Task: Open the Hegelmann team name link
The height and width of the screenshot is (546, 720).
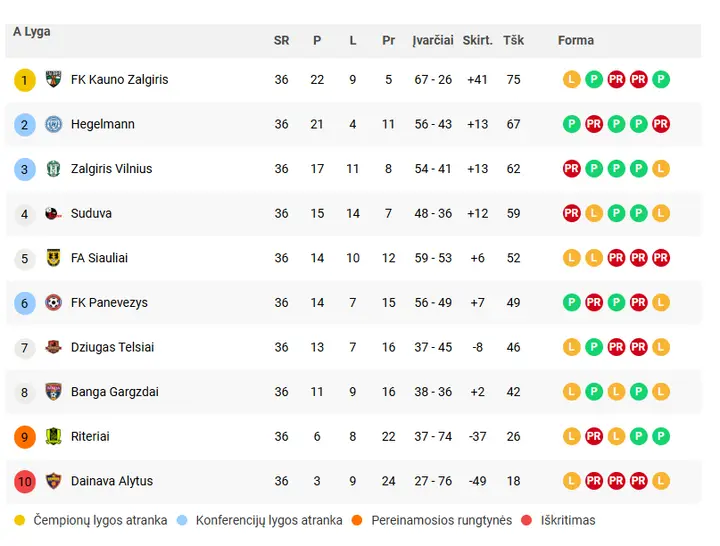Action: point(102,124)
